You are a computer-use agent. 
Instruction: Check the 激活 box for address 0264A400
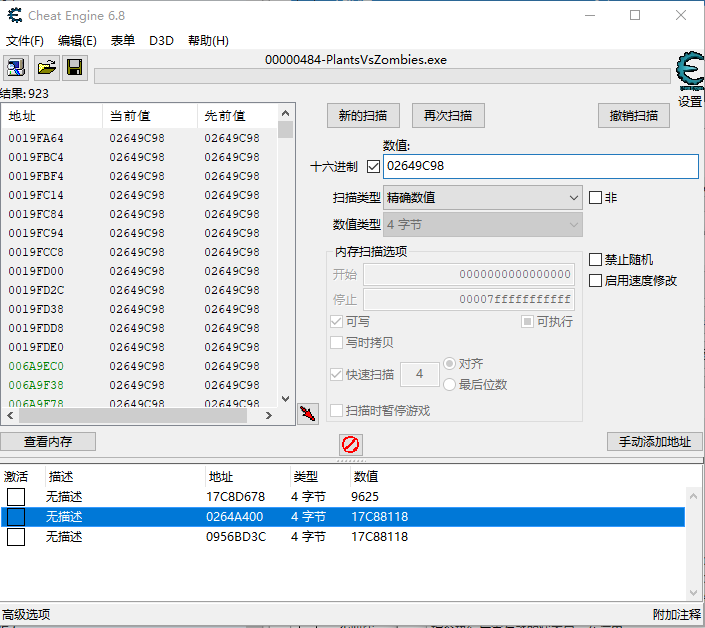(16, 517)
